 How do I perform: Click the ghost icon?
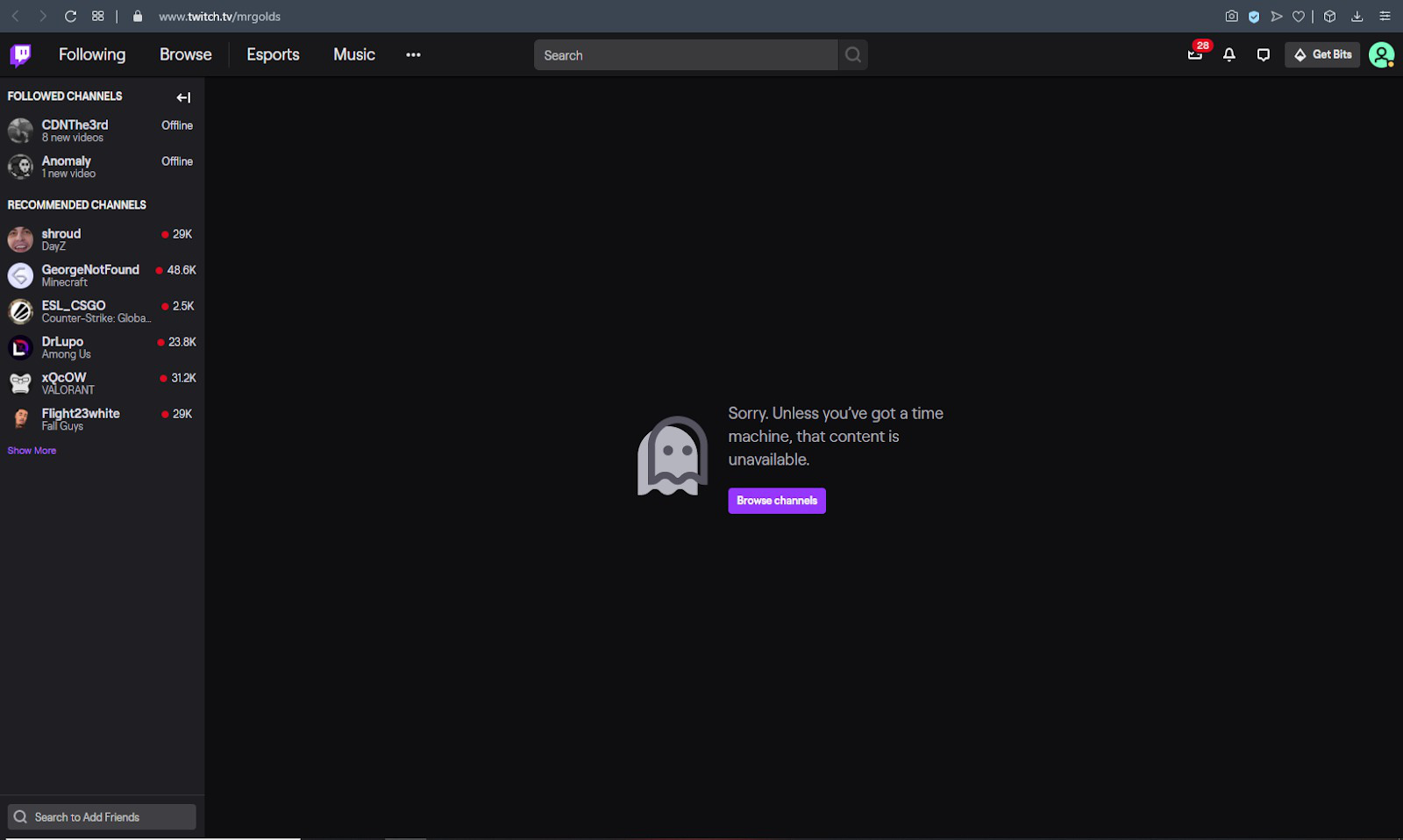point(673,456)
